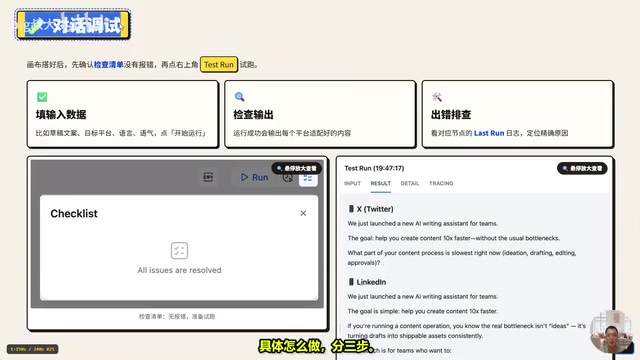The height and width of the screenshot is (360, 640).
Task: Select the 检查输出 card heading
Action: pyautogui.click(x=253, y=115)
